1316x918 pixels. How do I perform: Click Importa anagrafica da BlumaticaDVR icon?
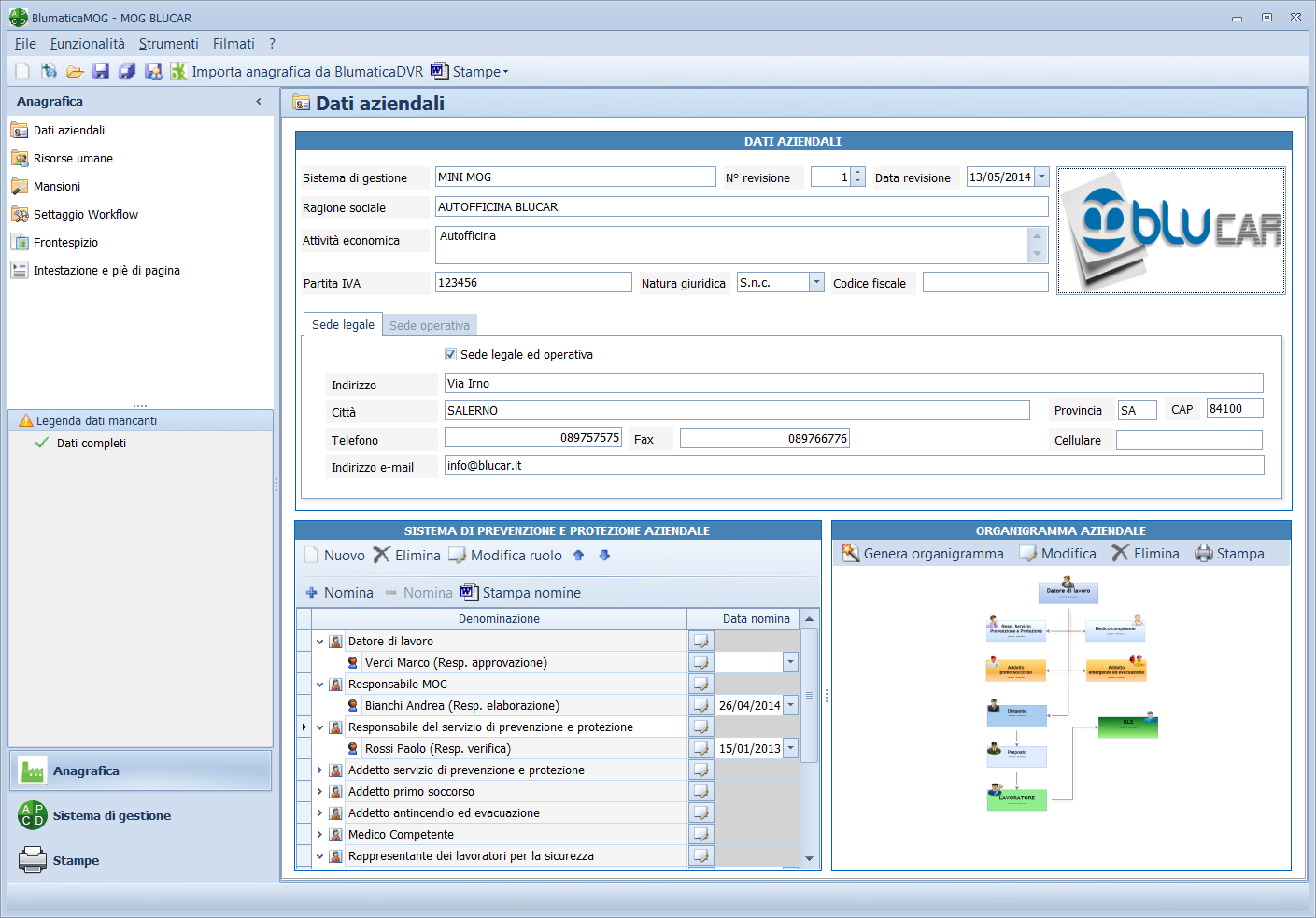(x=178, y=72)
